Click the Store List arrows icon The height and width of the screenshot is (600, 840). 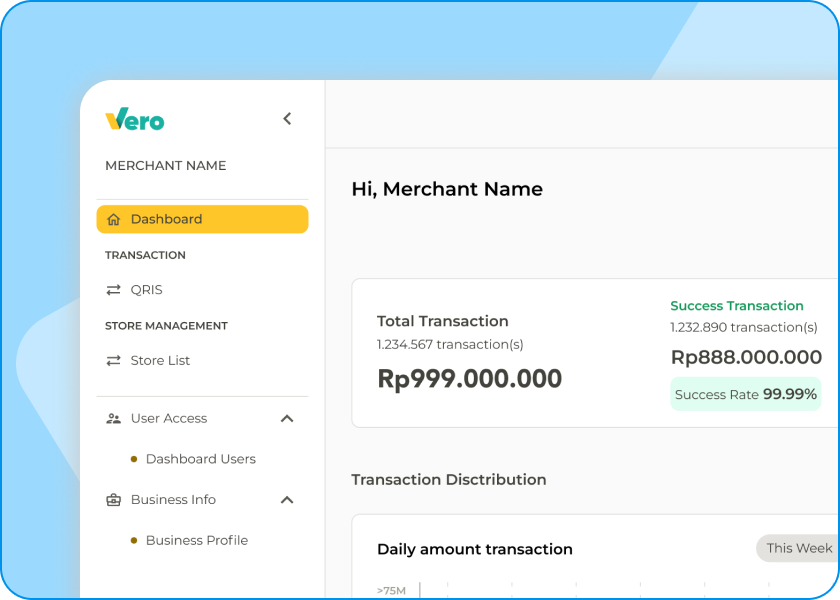pos(113,361)
